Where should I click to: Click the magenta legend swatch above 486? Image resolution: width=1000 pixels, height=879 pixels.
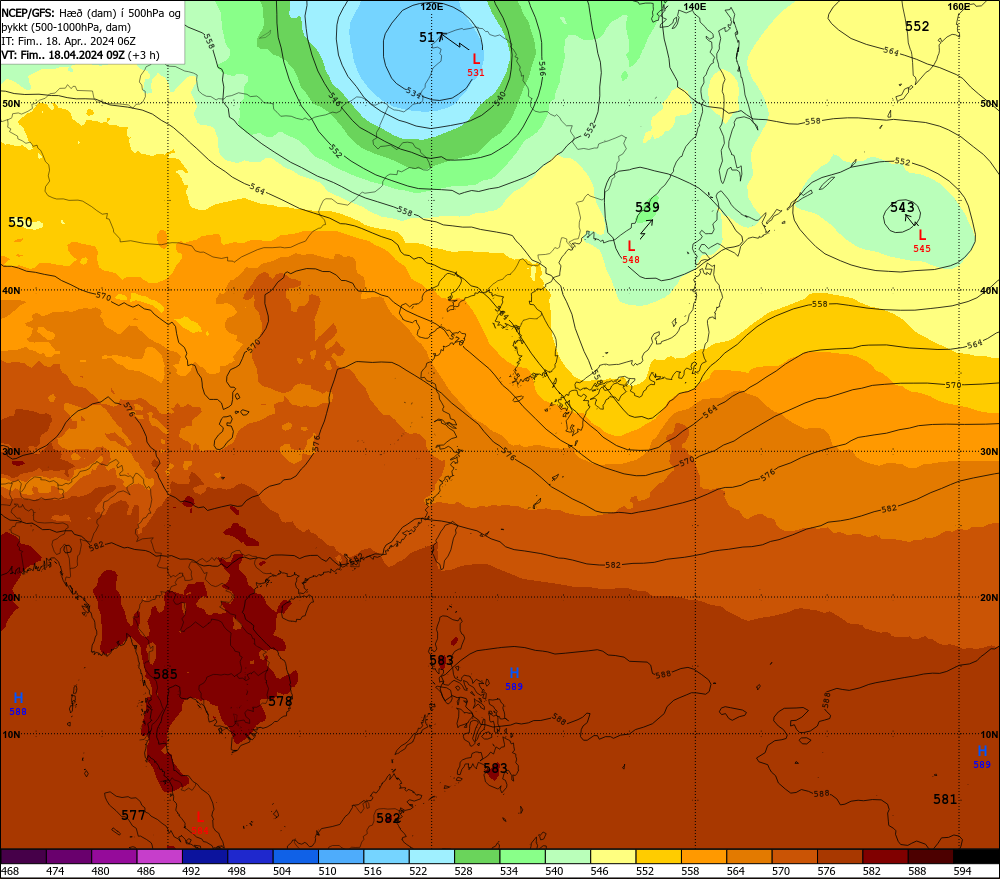coord(159,856)
